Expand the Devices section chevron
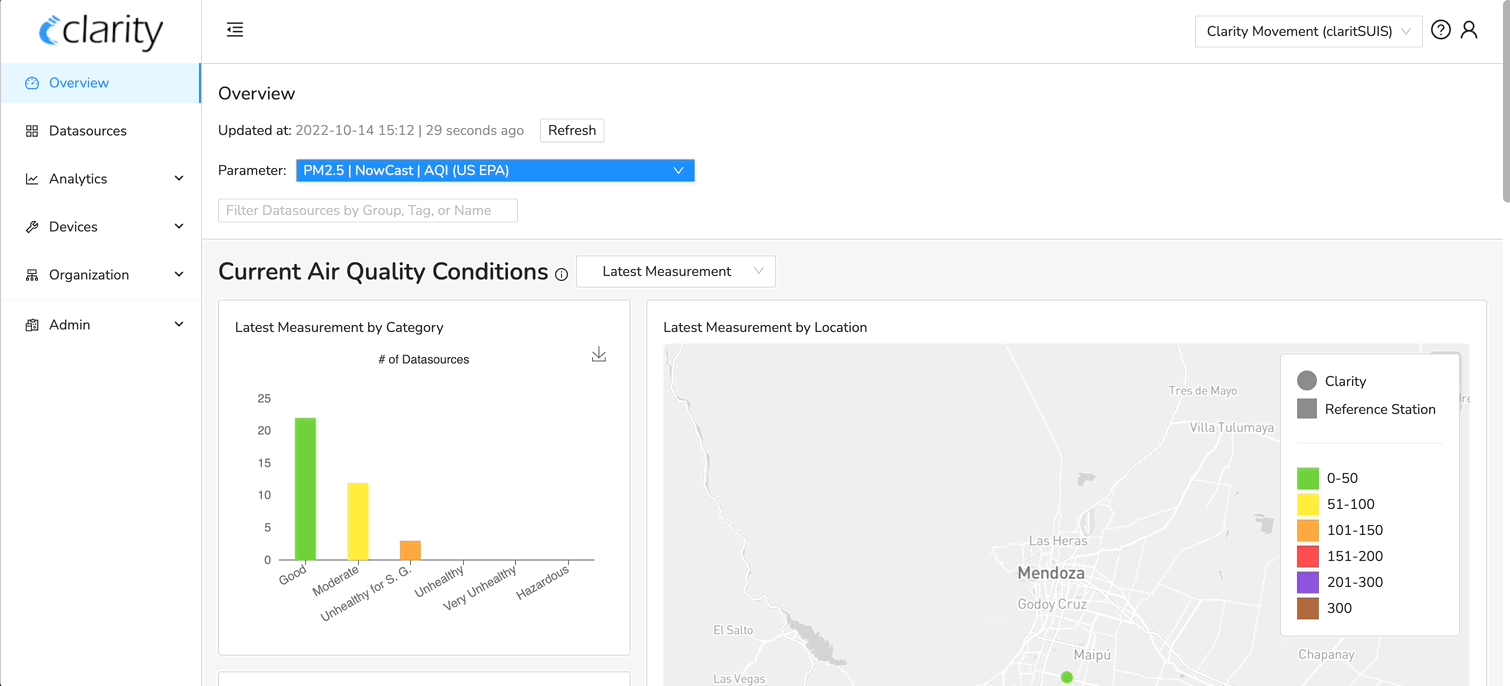This screenshot has height=686, width=1510. pyautogui.click(x=178, y=226)
